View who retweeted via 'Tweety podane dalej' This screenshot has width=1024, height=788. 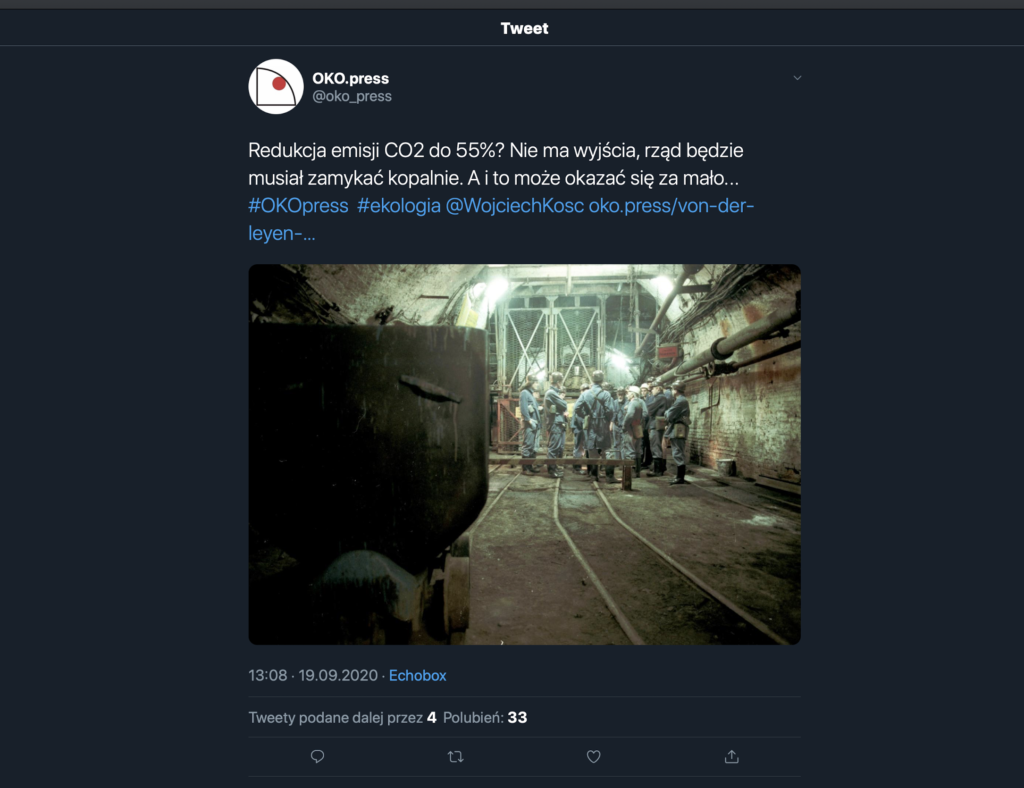(x=342, y=717)
